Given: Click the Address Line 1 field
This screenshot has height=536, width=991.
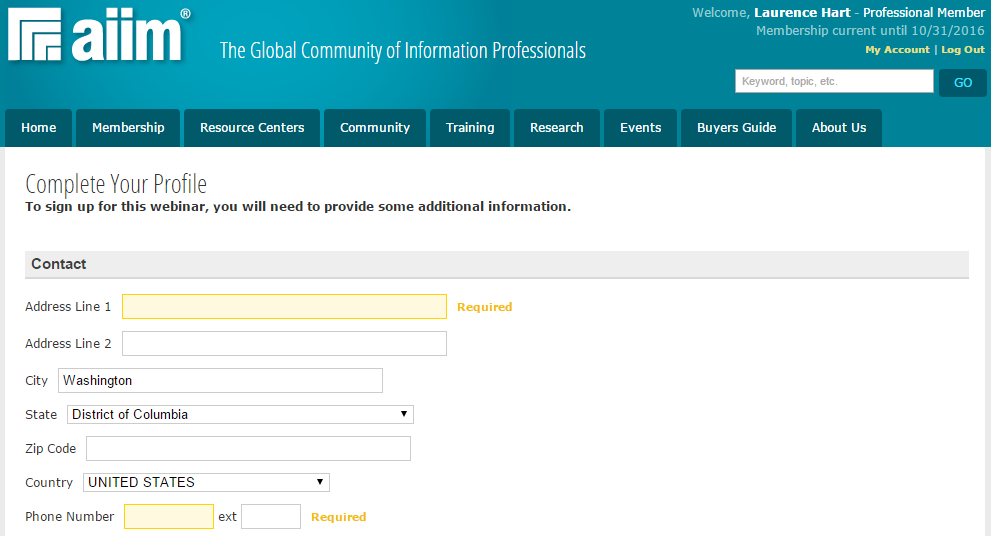Looking at the screenshot, I should 284,307.
